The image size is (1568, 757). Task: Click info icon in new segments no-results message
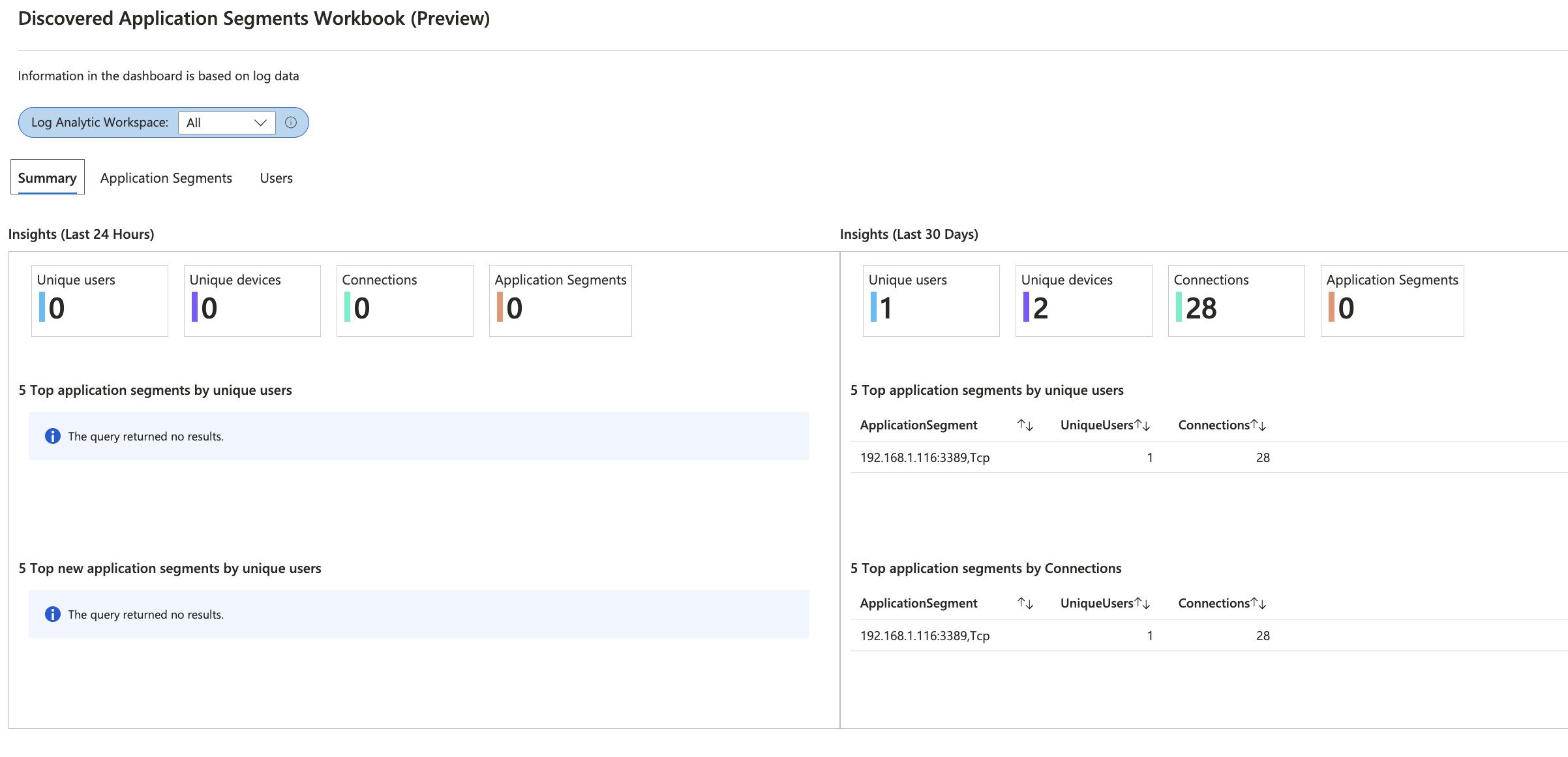(x=53, y=614)
